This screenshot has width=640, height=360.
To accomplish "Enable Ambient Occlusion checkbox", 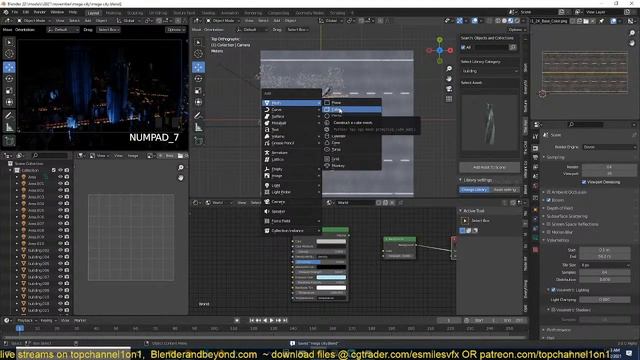I will [549, 192].
